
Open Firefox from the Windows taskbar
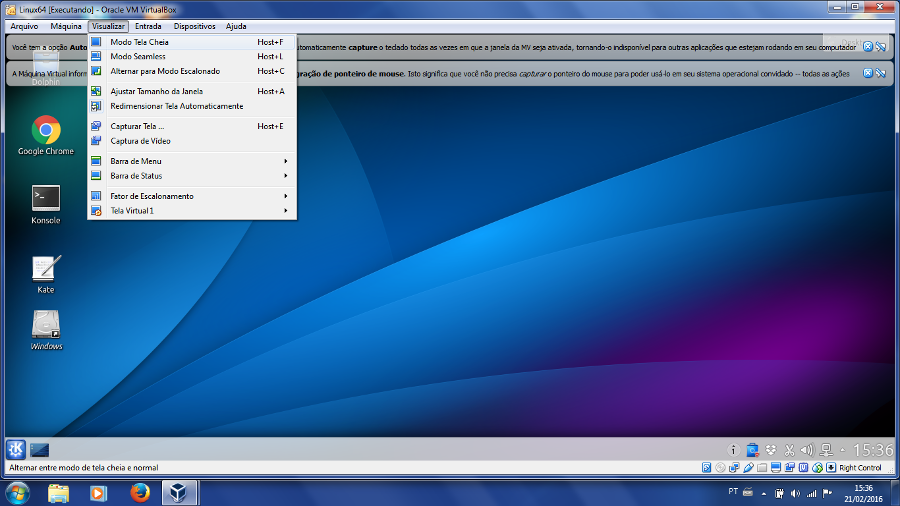[139, 493]
